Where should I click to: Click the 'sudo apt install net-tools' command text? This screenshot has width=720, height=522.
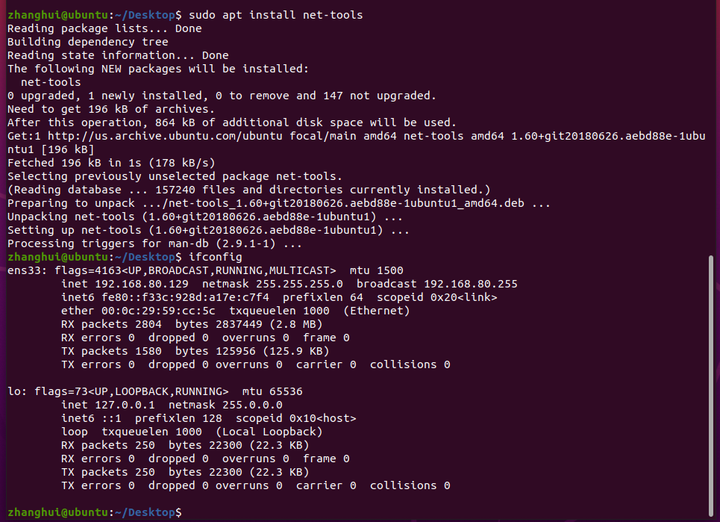[276, 15]
